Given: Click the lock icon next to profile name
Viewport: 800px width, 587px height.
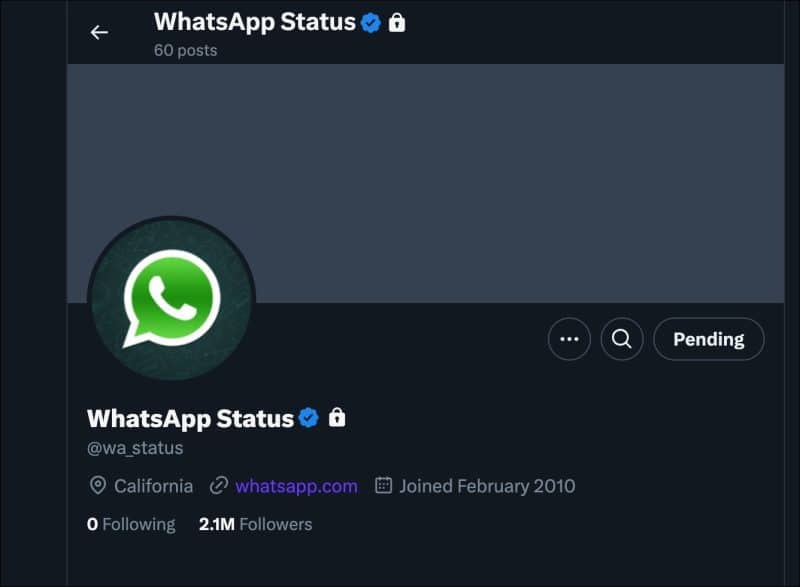Looking at the screenshot, I should 339,418.
